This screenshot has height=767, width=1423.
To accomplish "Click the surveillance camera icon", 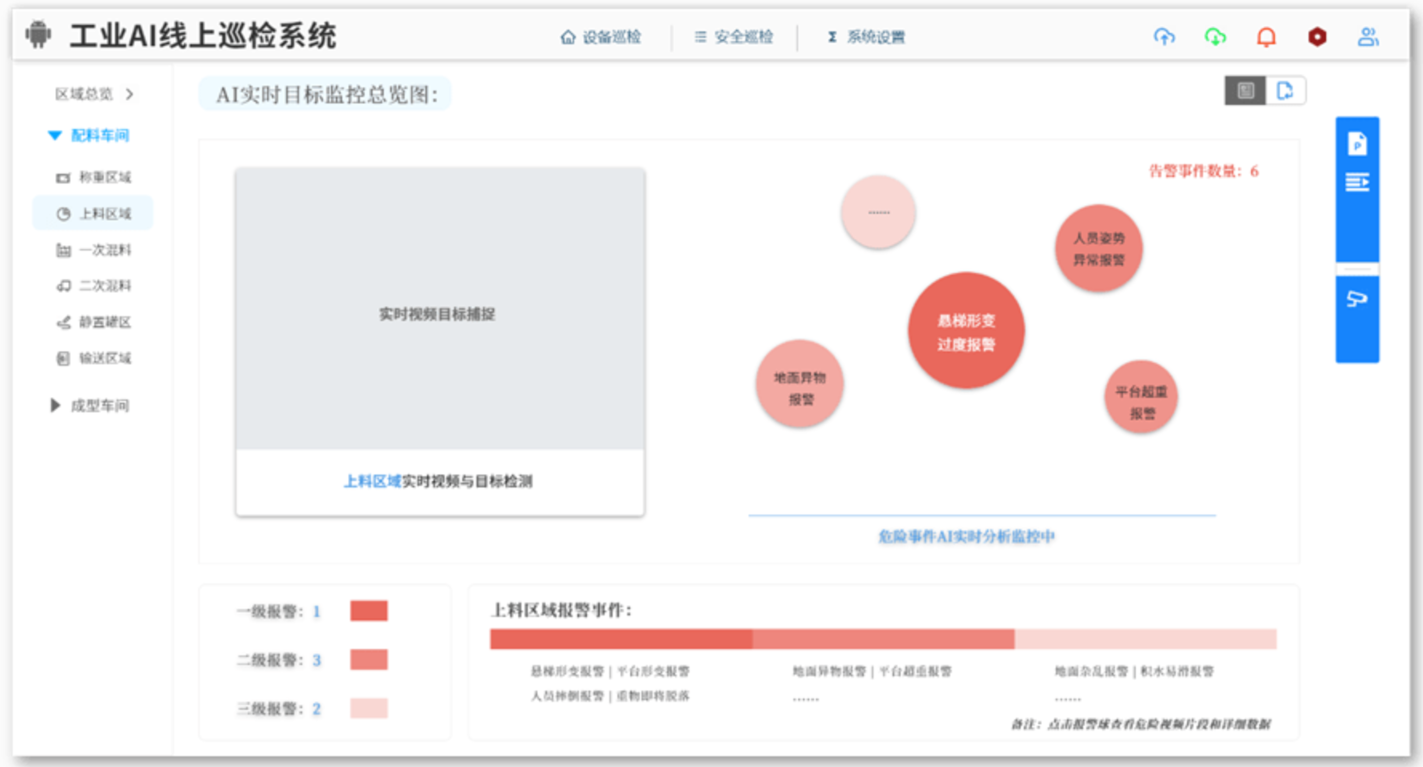I will tap(1357, 299).
